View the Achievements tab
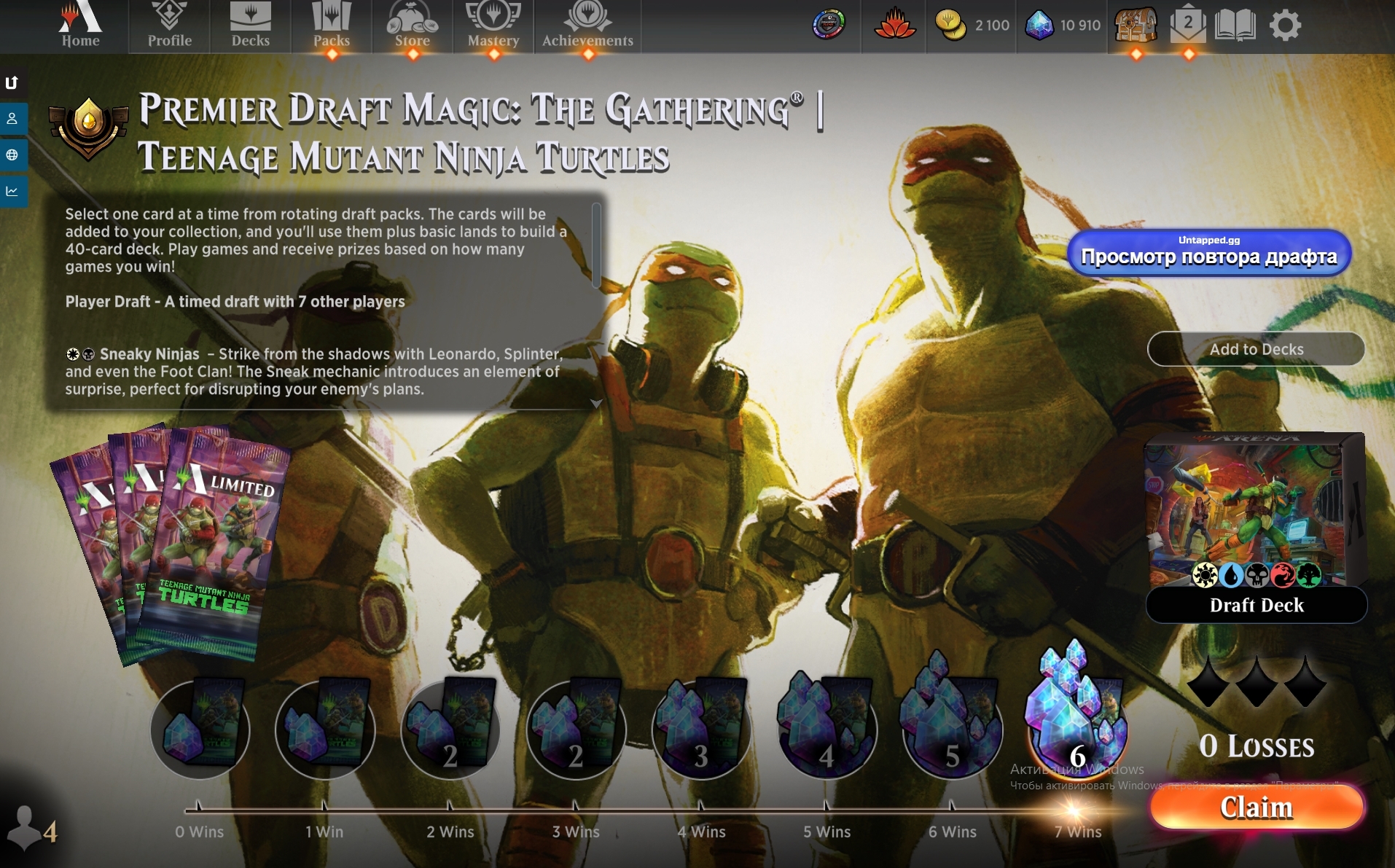Image resolution: width=1395 pixels, height=868 pixels. [x=587, y=26]
